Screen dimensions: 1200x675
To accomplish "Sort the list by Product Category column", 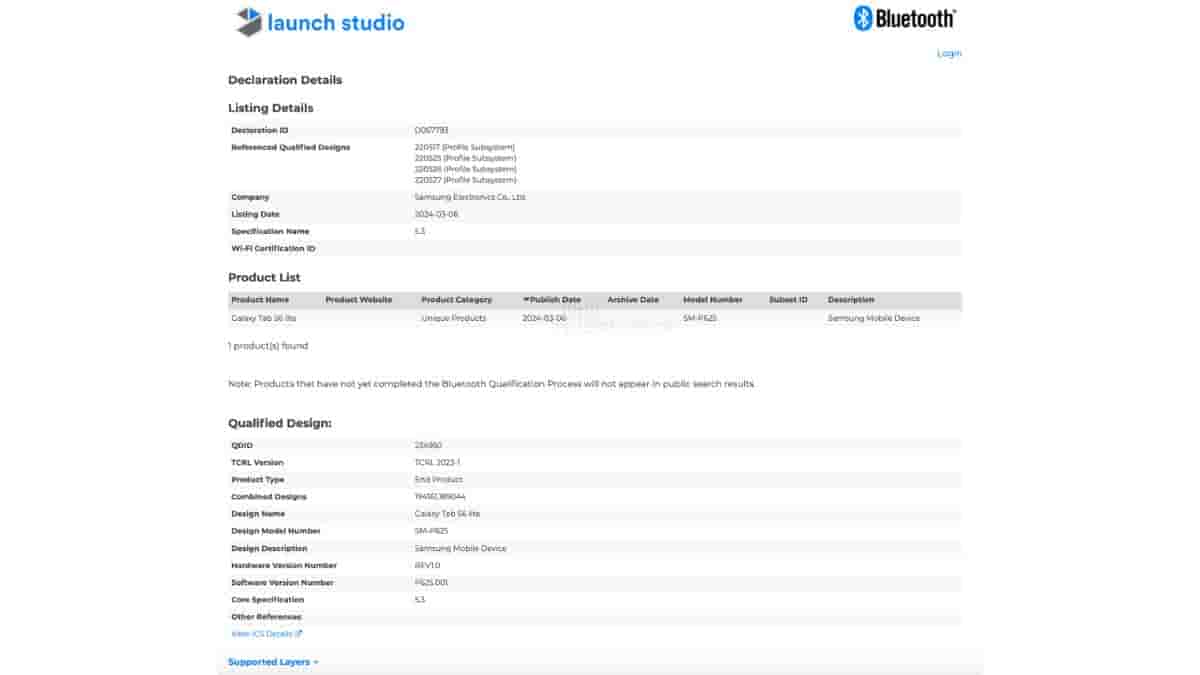I will click(x=456, y=300).
